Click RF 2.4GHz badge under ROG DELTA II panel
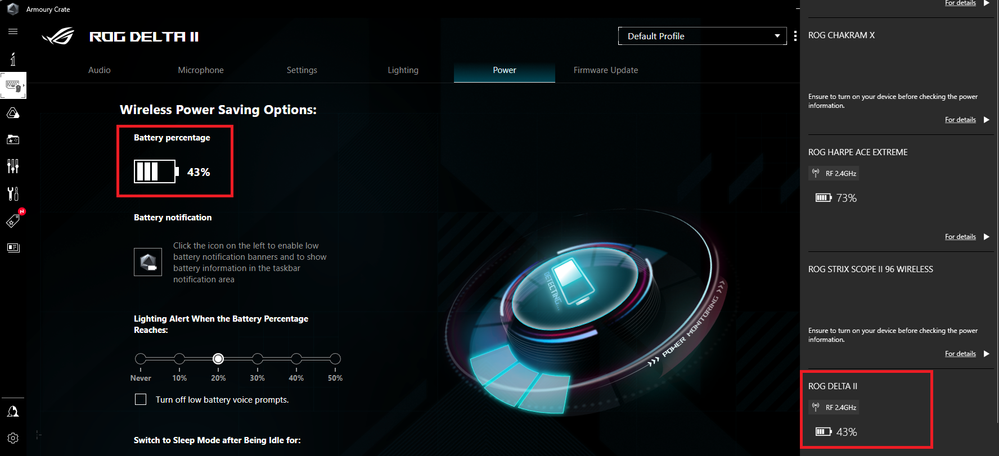The width and height of the screenshot is (999, 456). 834,407
